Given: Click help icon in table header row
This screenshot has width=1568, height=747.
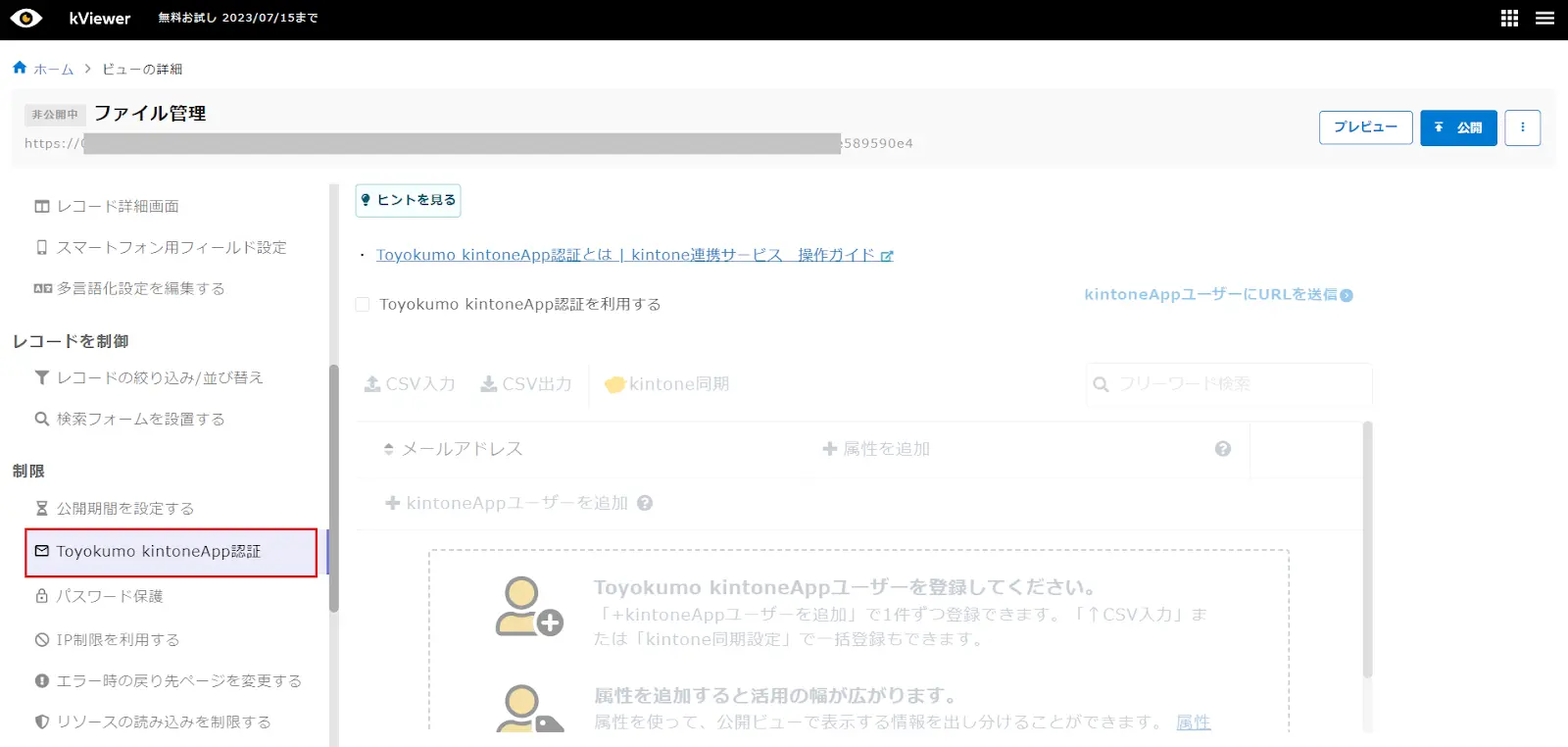Looking at the screenshot, I should 1223,449.
